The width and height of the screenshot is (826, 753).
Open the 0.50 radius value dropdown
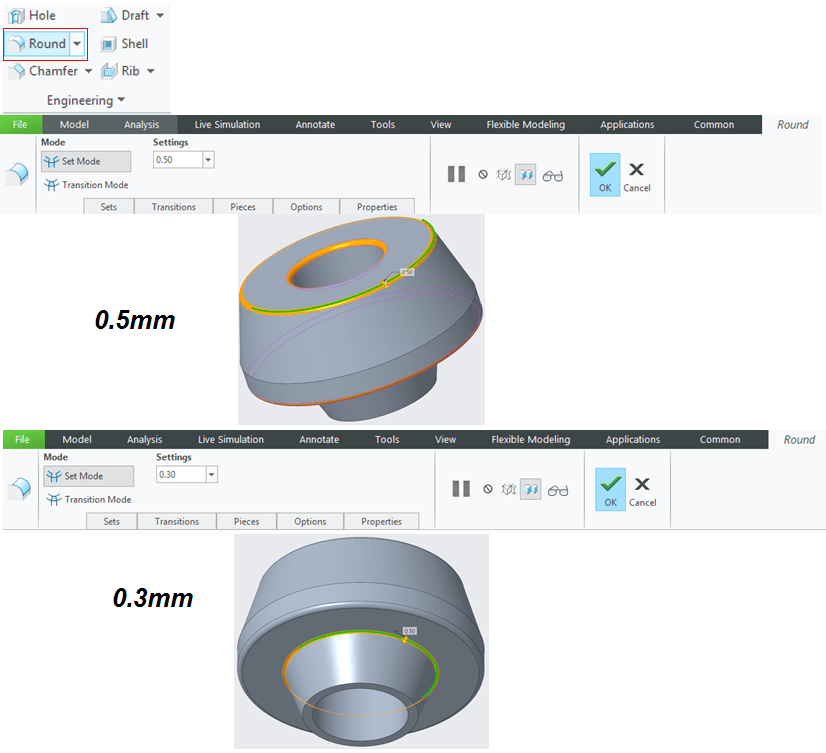[208, 160]
